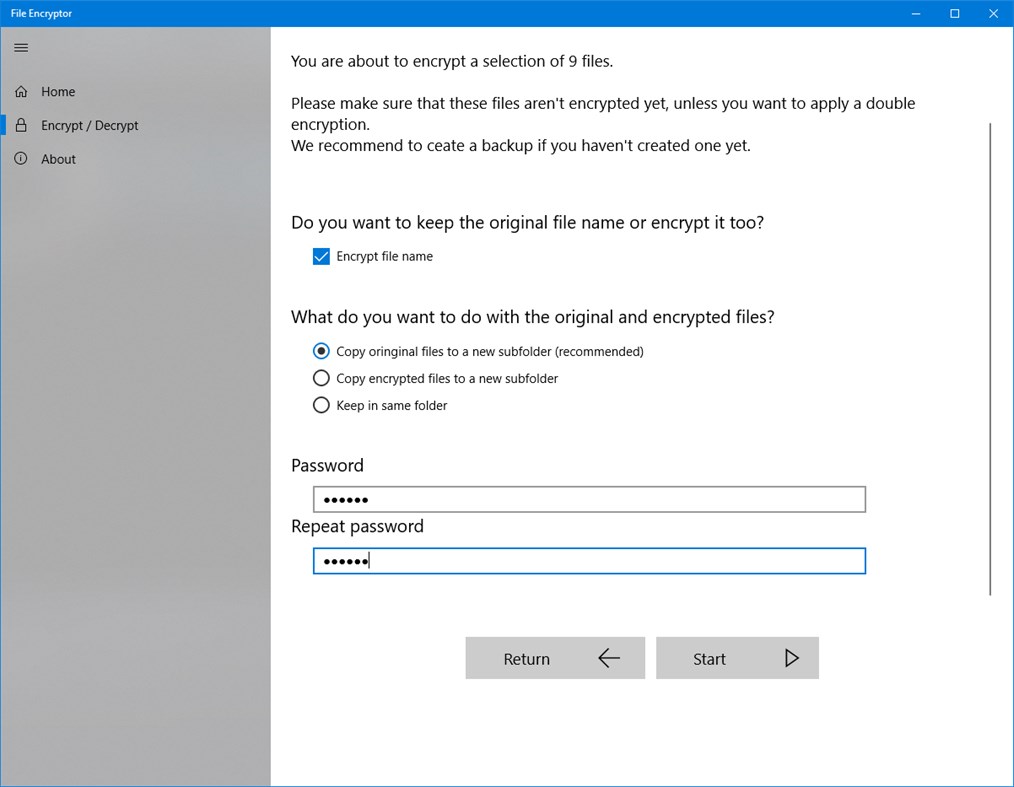Click inside the Password input field
The width and height of the screenshot is (1014, 787).
(x=588, y=498)
